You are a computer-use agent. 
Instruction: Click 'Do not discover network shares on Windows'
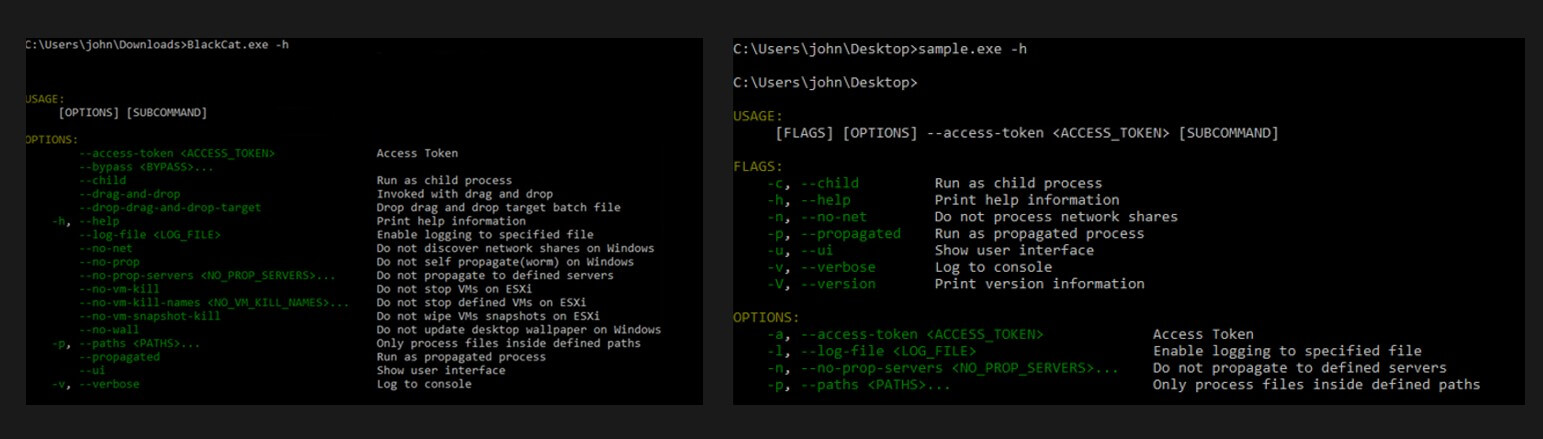[515, 248]
